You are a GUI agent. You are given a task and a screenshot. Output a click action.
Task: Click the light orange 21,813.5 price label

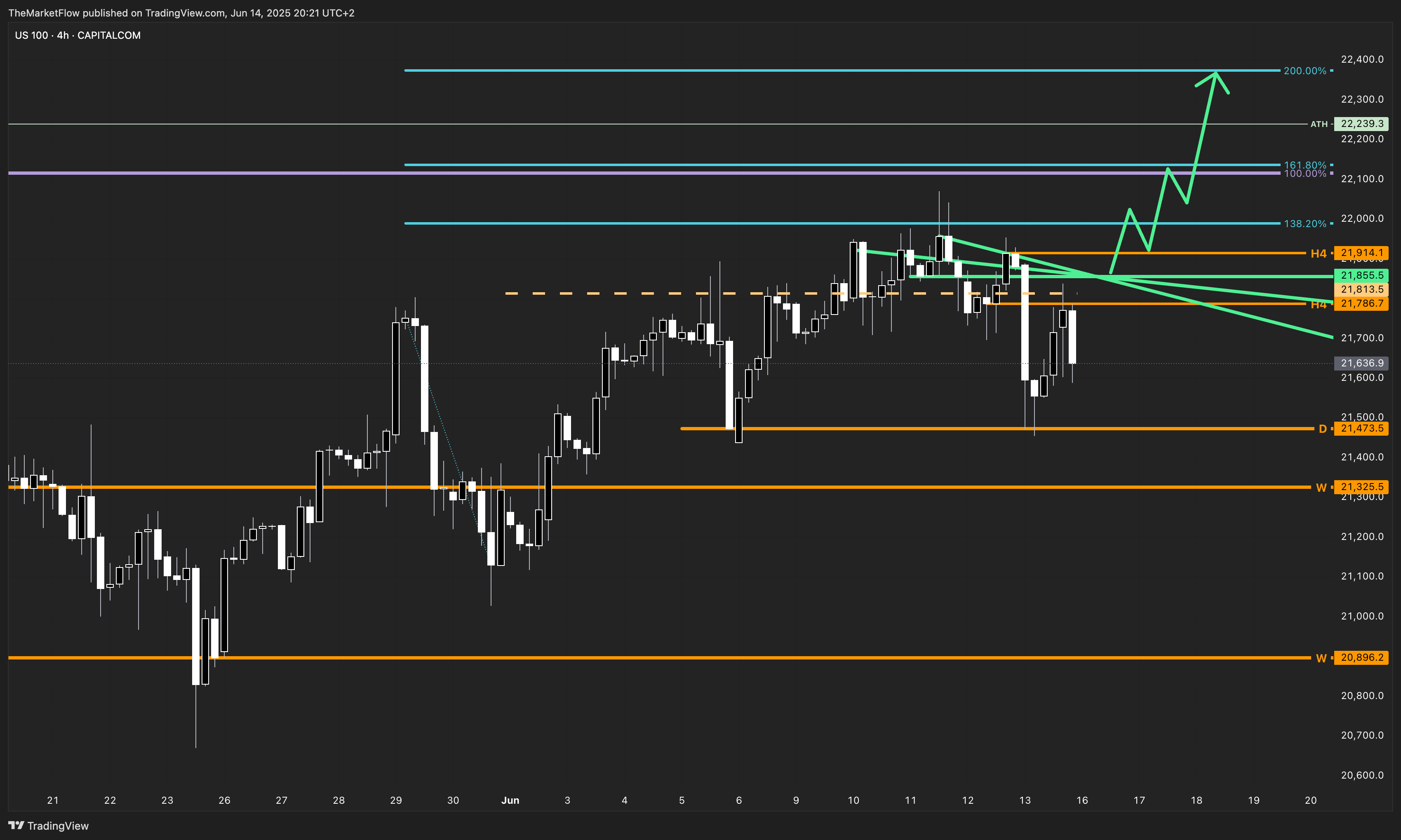coord(1361,289)
